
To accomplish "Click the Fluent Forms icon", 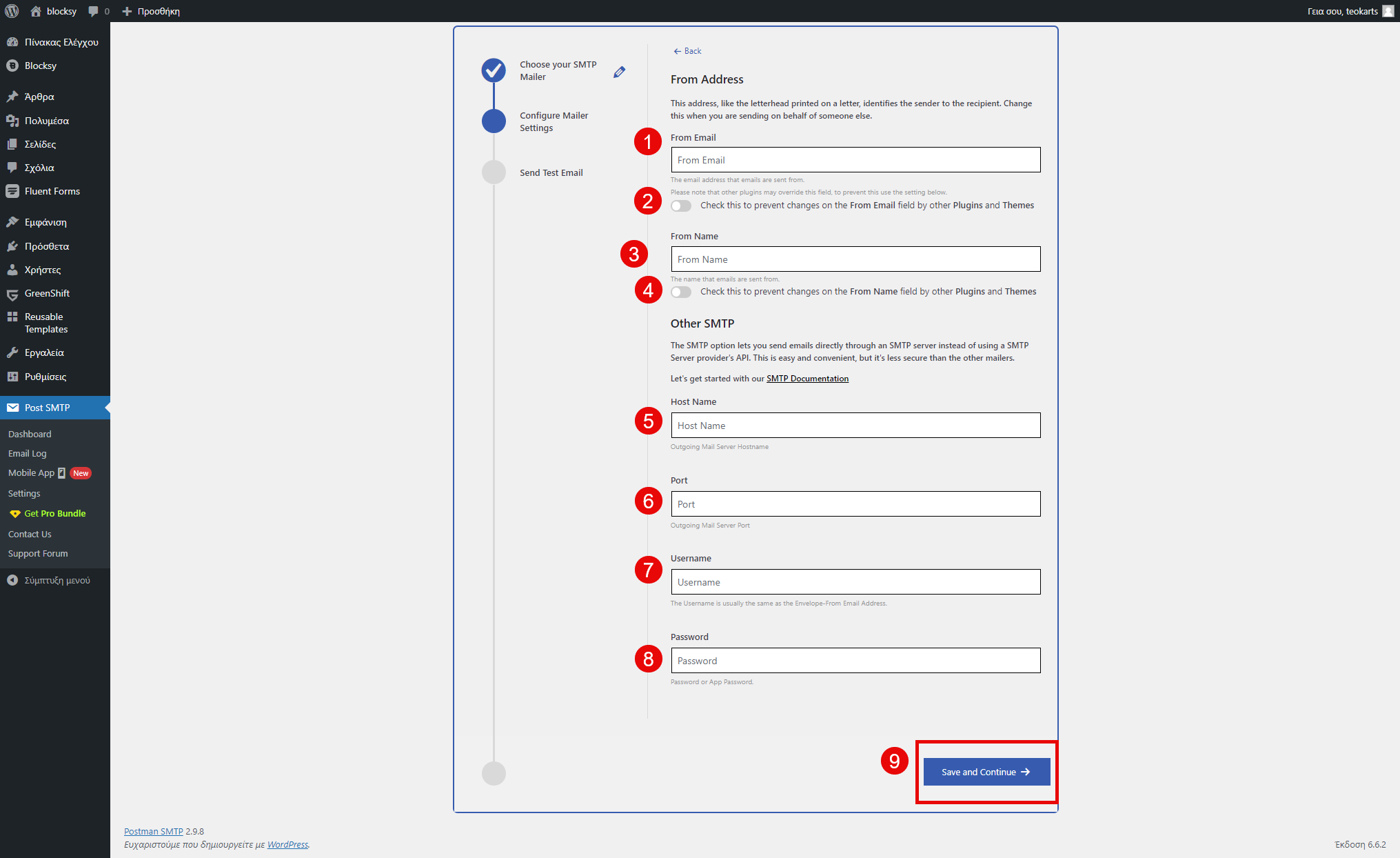I will click(12, 191).
